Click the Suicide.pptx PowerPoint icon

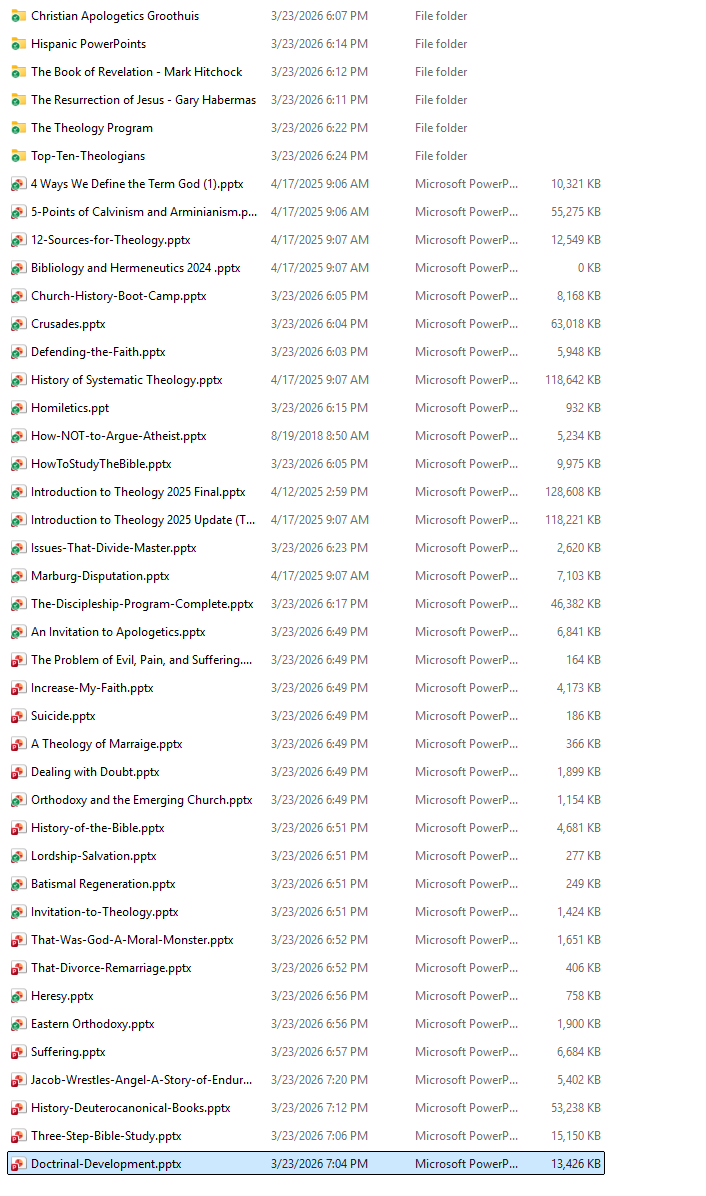coord(18,716)
